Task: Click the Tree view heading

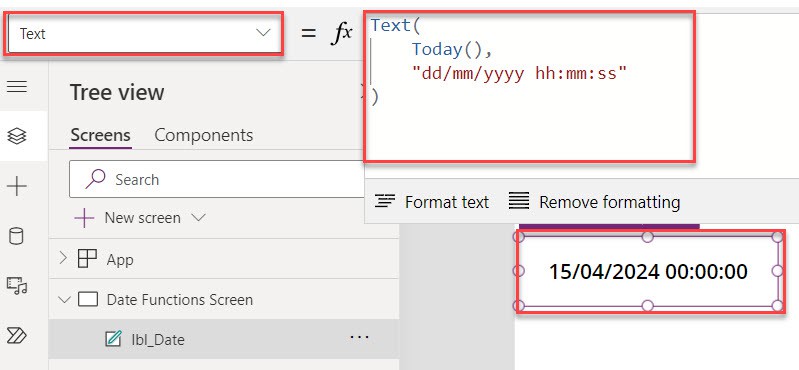Action: click(x=117, y=92)
